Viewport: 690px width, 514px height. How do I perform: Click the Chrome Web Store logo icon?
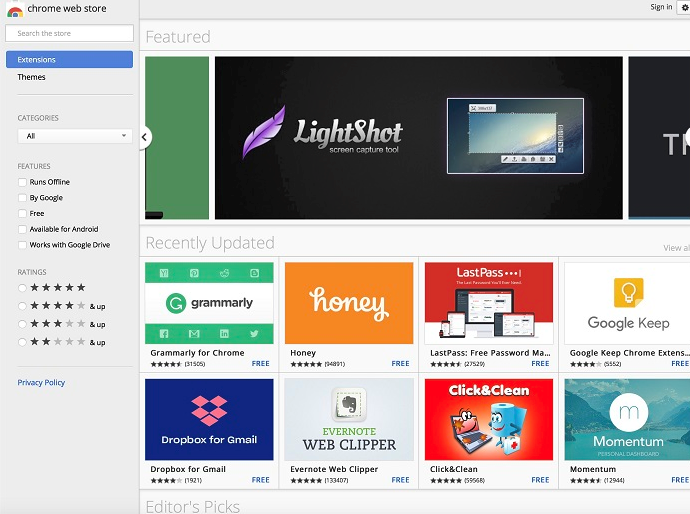(15, 10)
